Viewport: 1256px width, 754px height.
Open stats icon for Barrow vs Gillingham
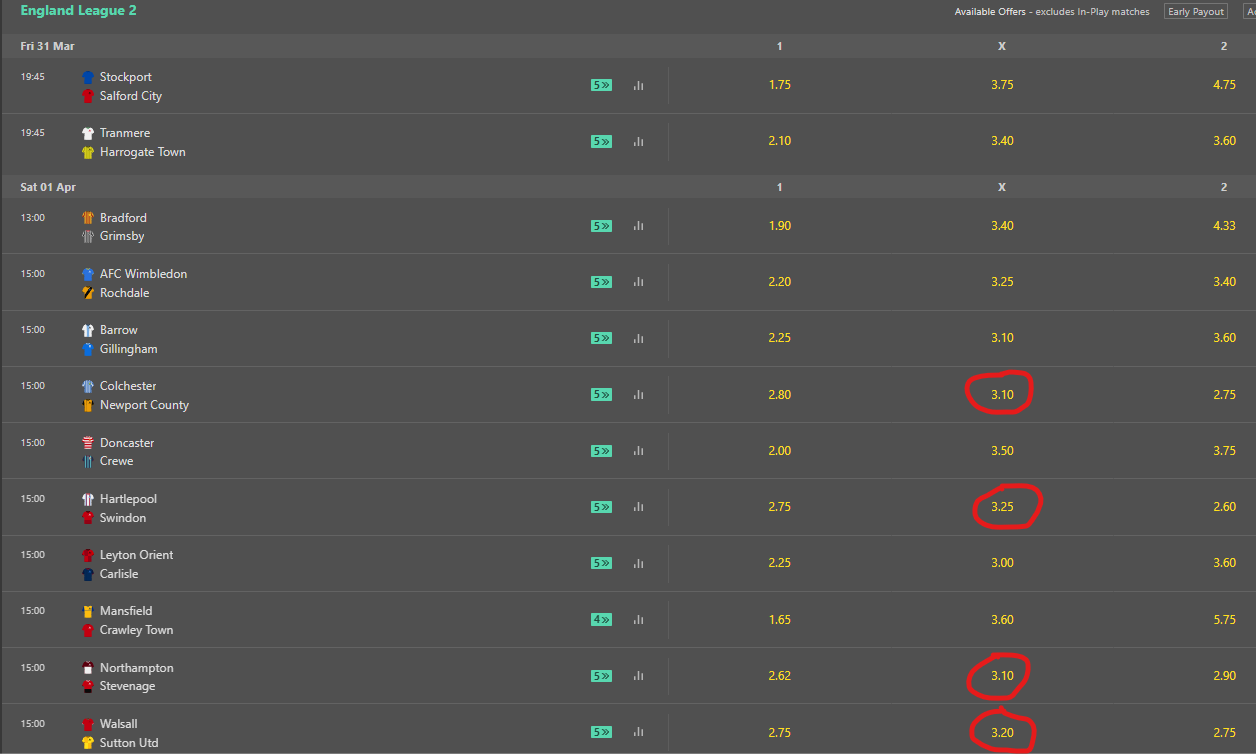coord(638,338)
